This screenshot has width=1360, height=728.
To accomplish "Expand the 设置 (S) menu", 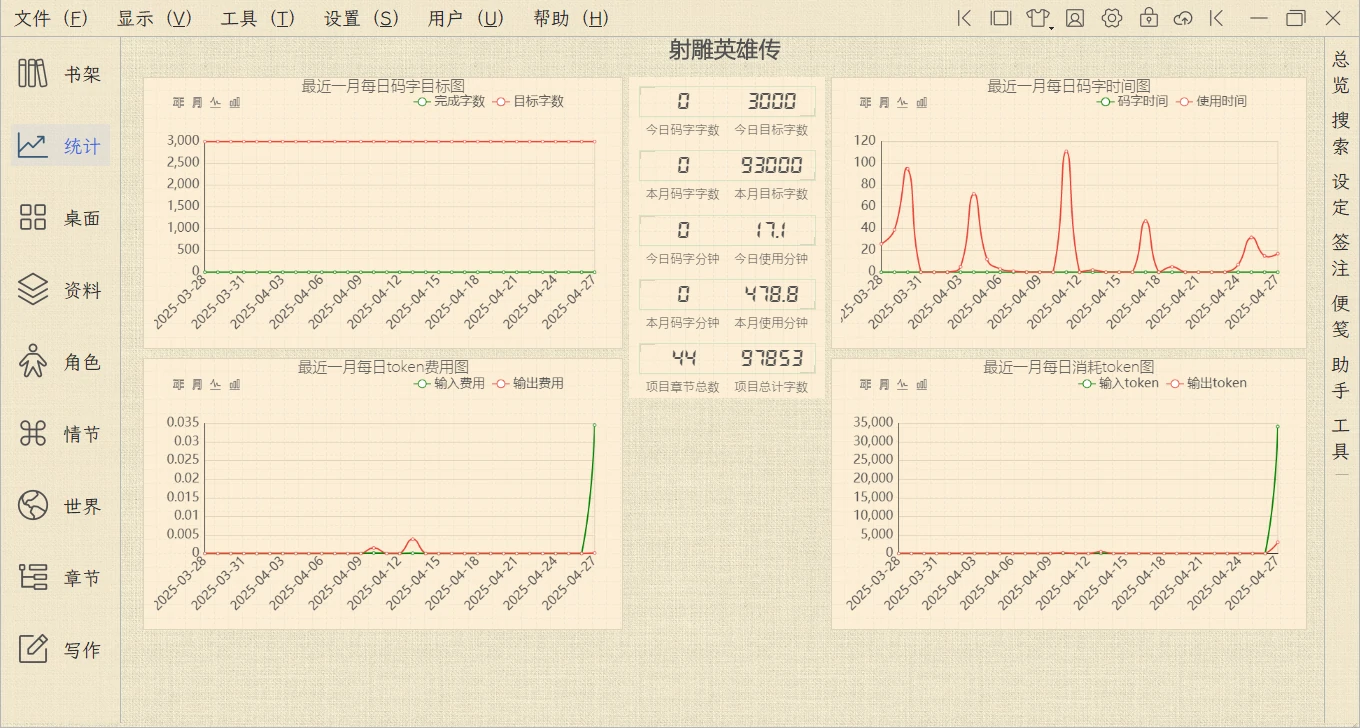I will 361,18.
